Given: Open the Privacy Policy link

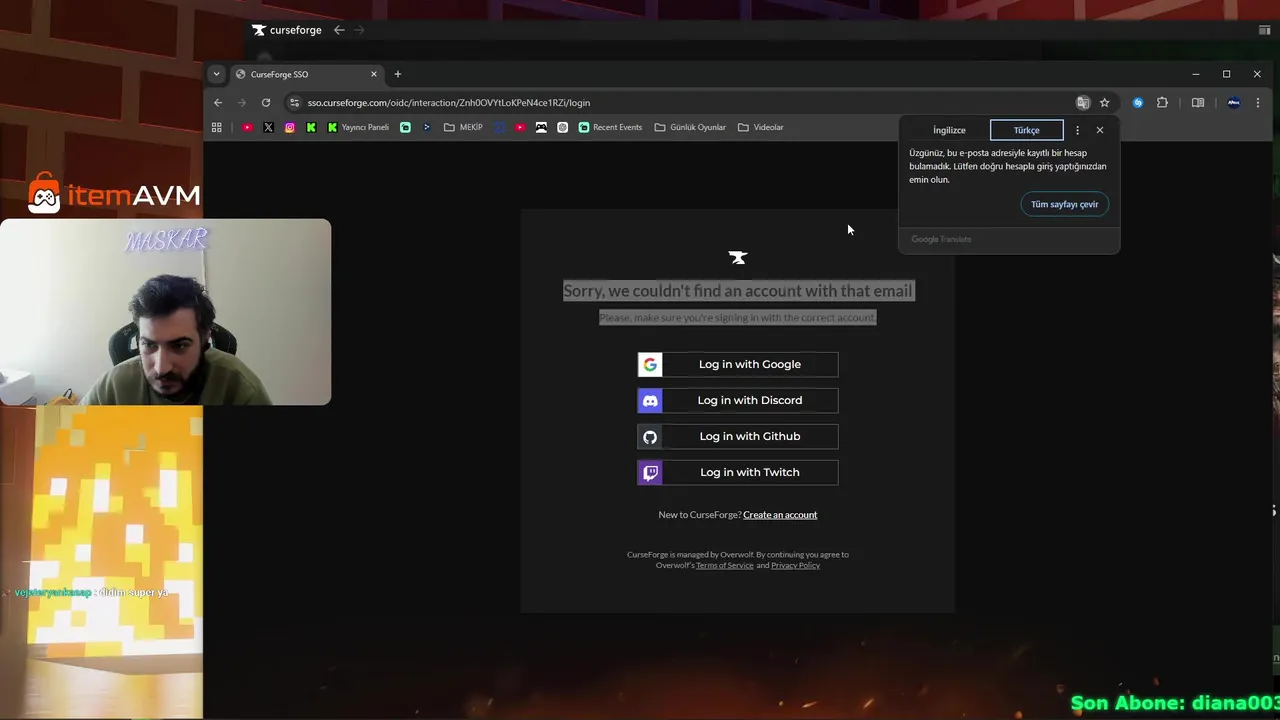Looking at the screenshot, I should click(x=795, y=566).
